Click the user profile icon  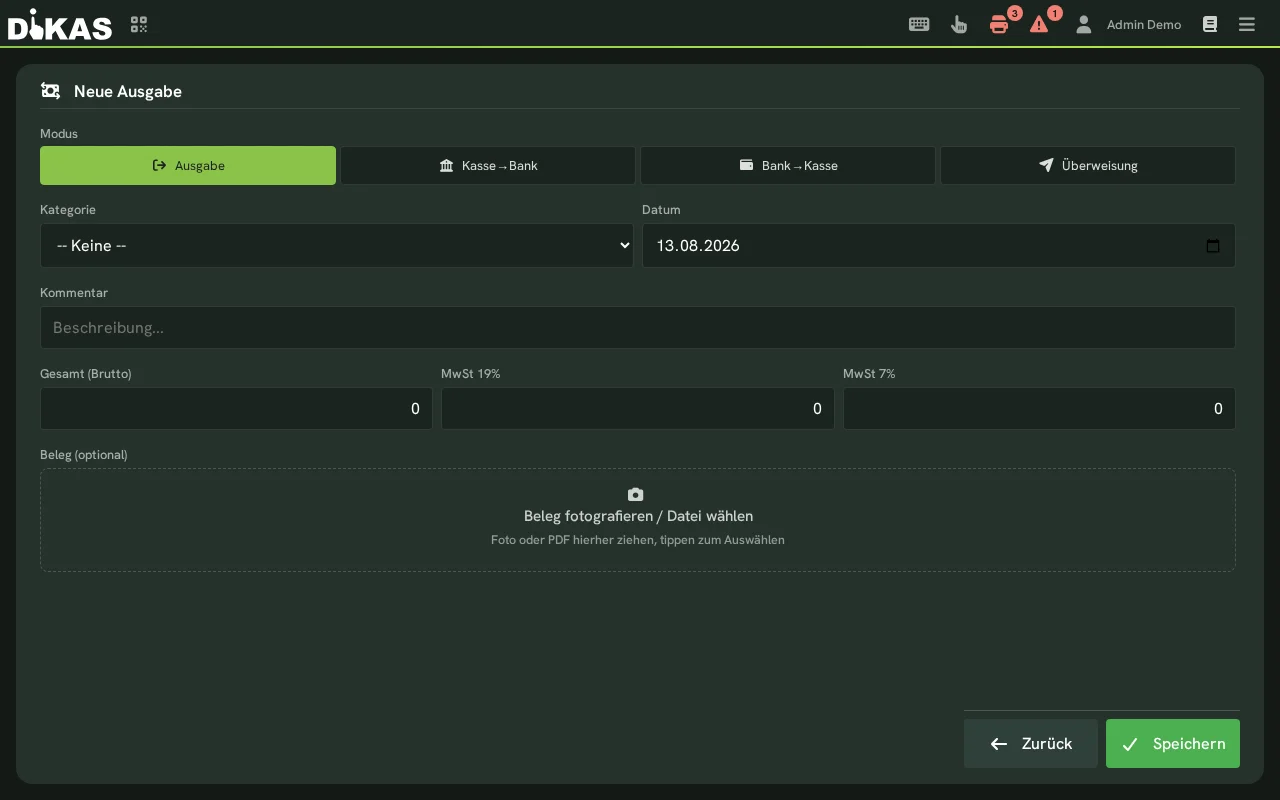[1083, 24]
